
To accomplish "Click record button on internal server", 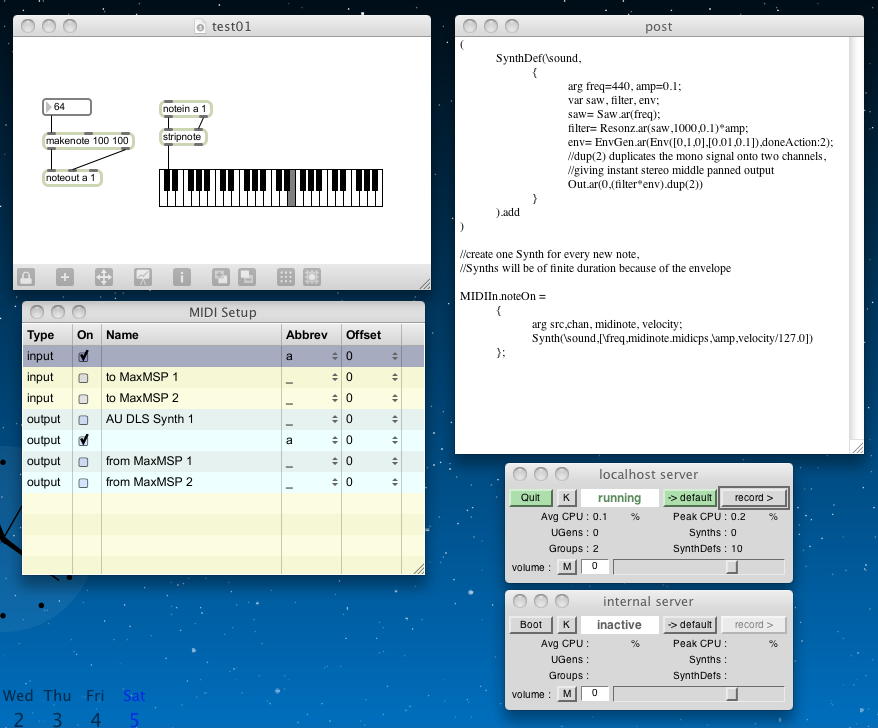I will tap(753, 625).
